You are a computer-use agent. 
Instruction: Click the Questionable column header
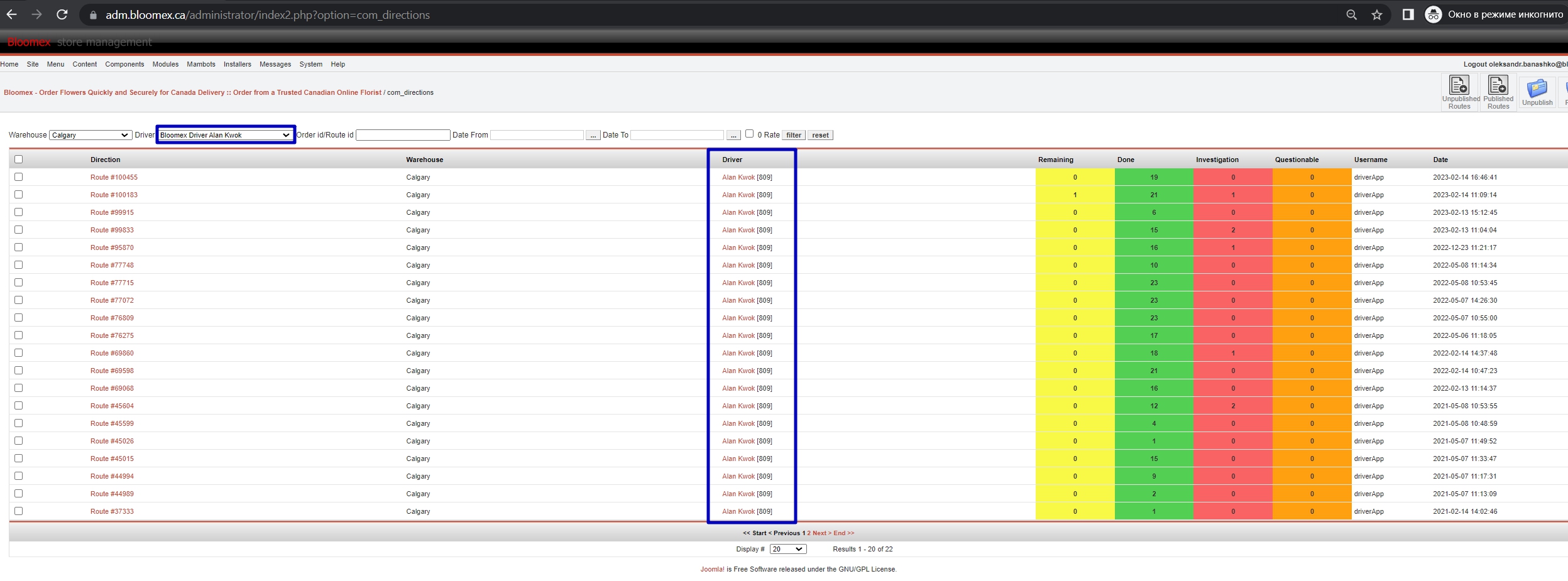(x=1297, y=160)
